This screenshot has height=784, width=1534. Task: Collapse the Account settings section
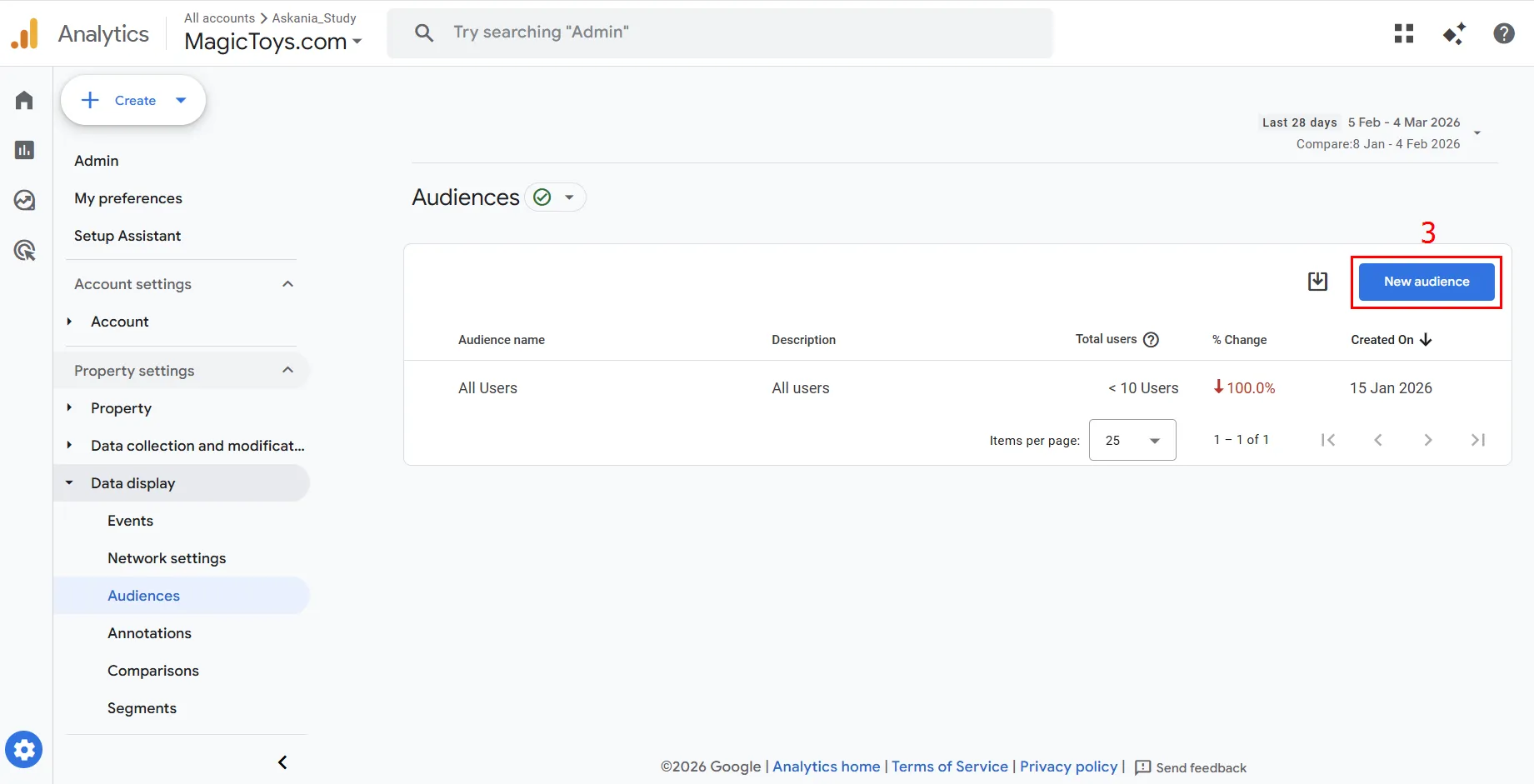pyautogui.click(x=287, y=284)
